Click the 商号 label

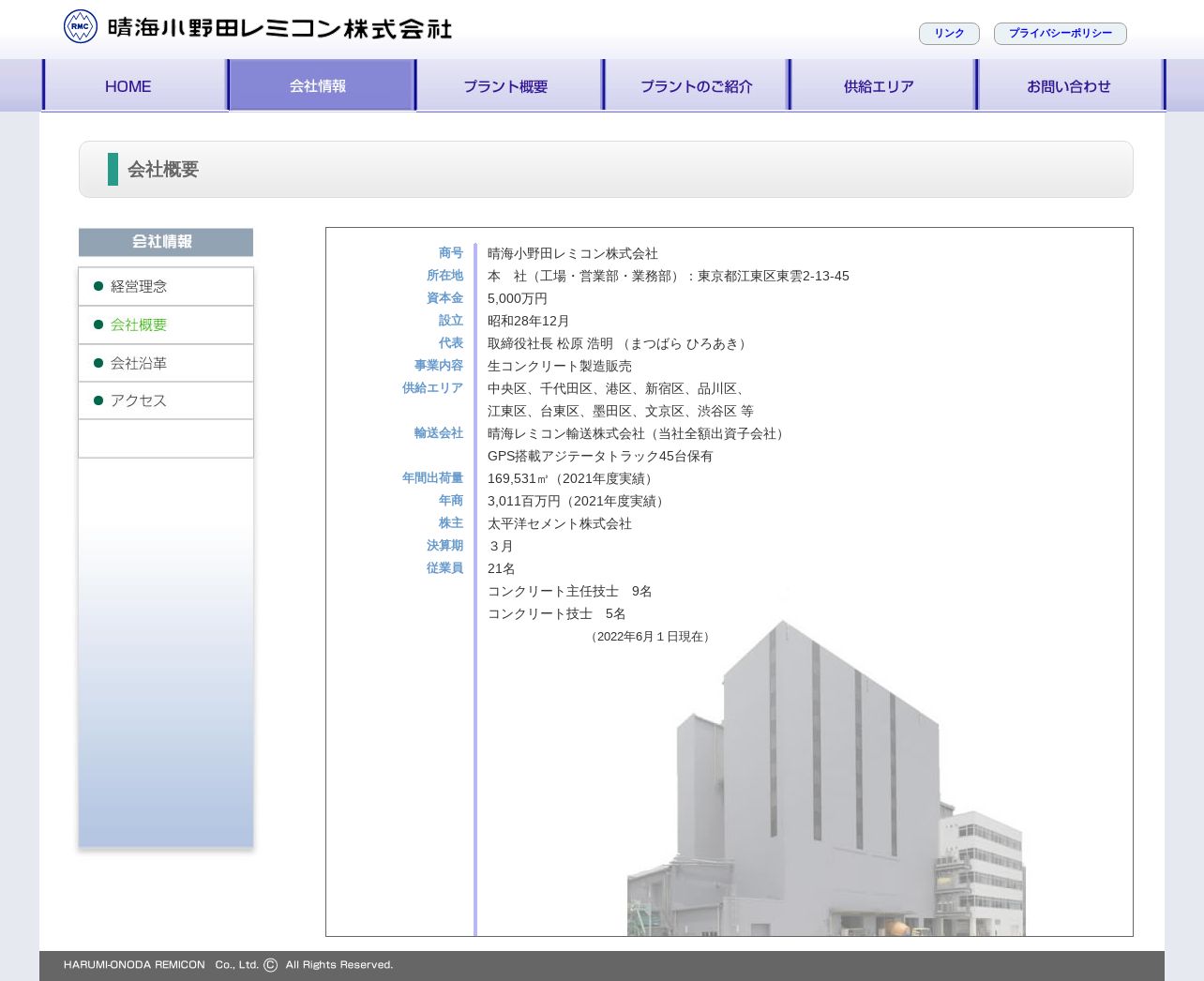[451, 253]
